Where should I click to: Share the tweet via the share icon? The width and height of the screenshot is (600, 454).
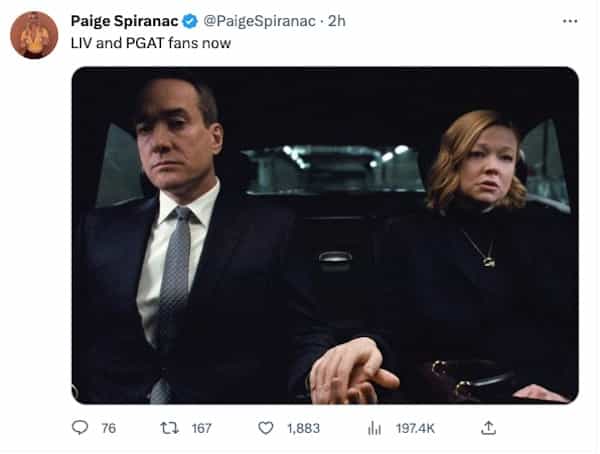pos(488,428)
